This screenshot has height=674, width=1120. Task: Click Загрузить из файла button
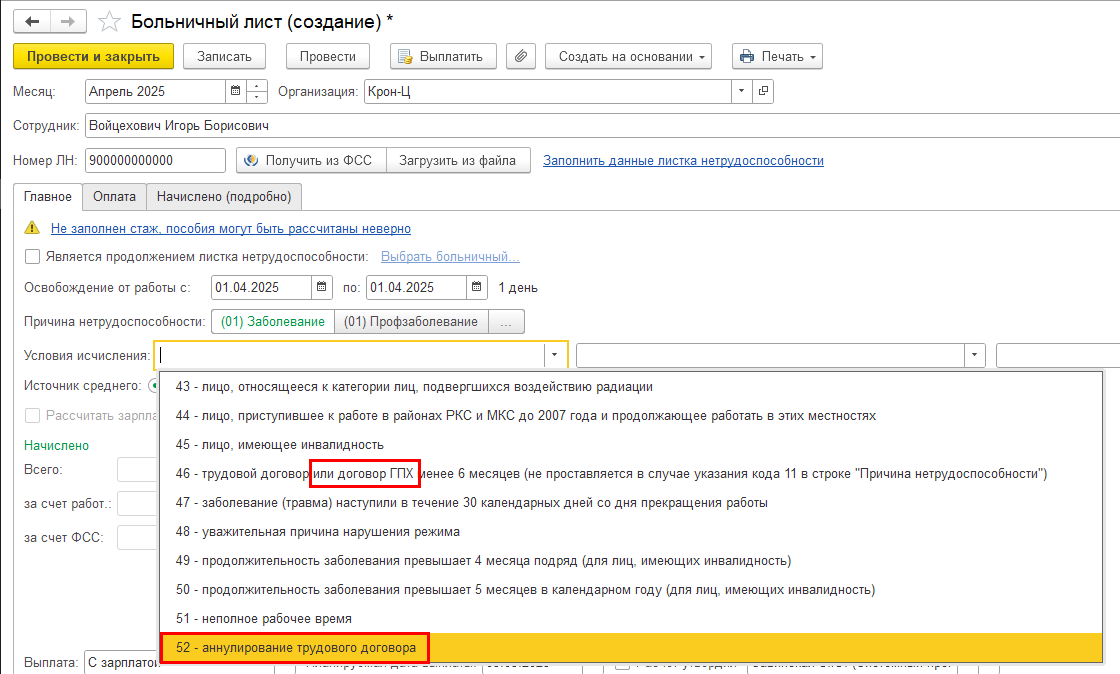coord(458,161)
